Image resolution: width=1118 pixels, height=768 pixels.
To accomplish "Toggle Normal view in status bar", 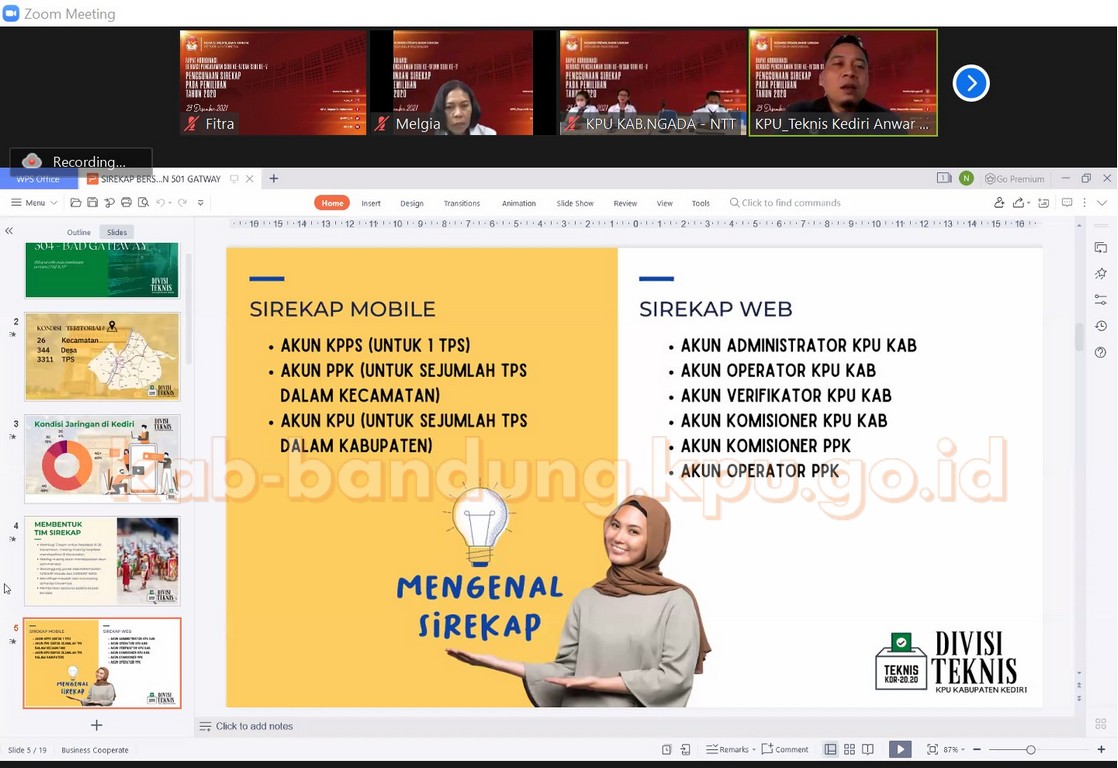I will 830,749.
